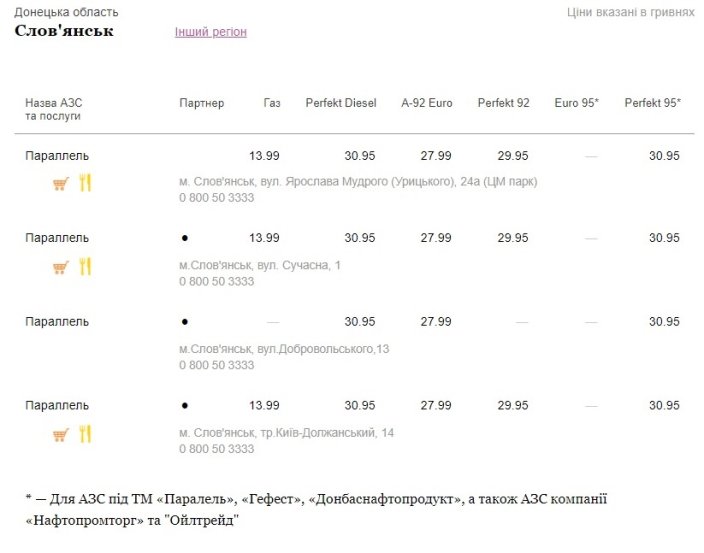Click Параллель name at Київ-Должанський station

click(57, 405)
